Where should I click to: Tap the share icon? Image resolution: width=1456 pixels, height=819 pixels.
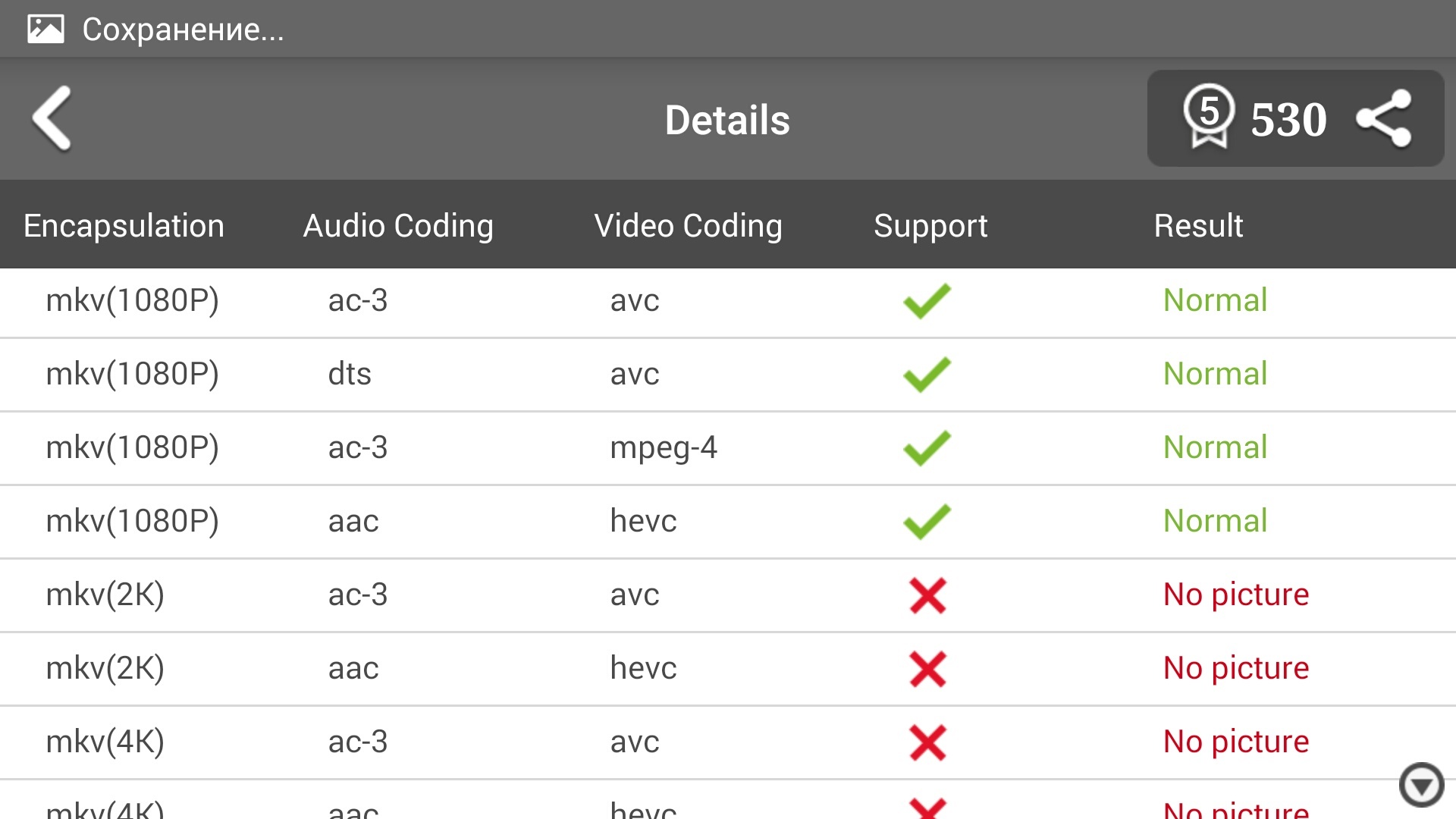[x=1384, y=118]
